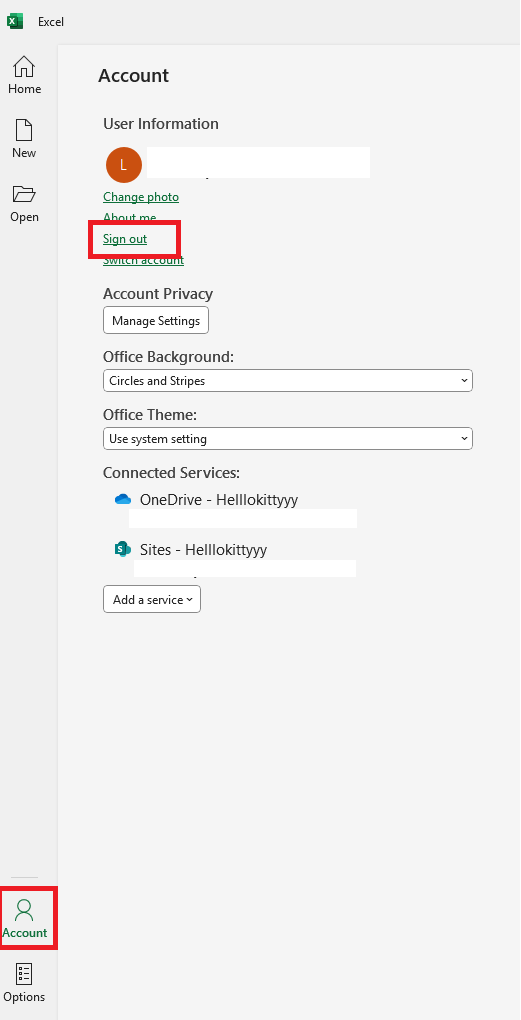
Task: Open the Open files page
Action: pos(24,204)
